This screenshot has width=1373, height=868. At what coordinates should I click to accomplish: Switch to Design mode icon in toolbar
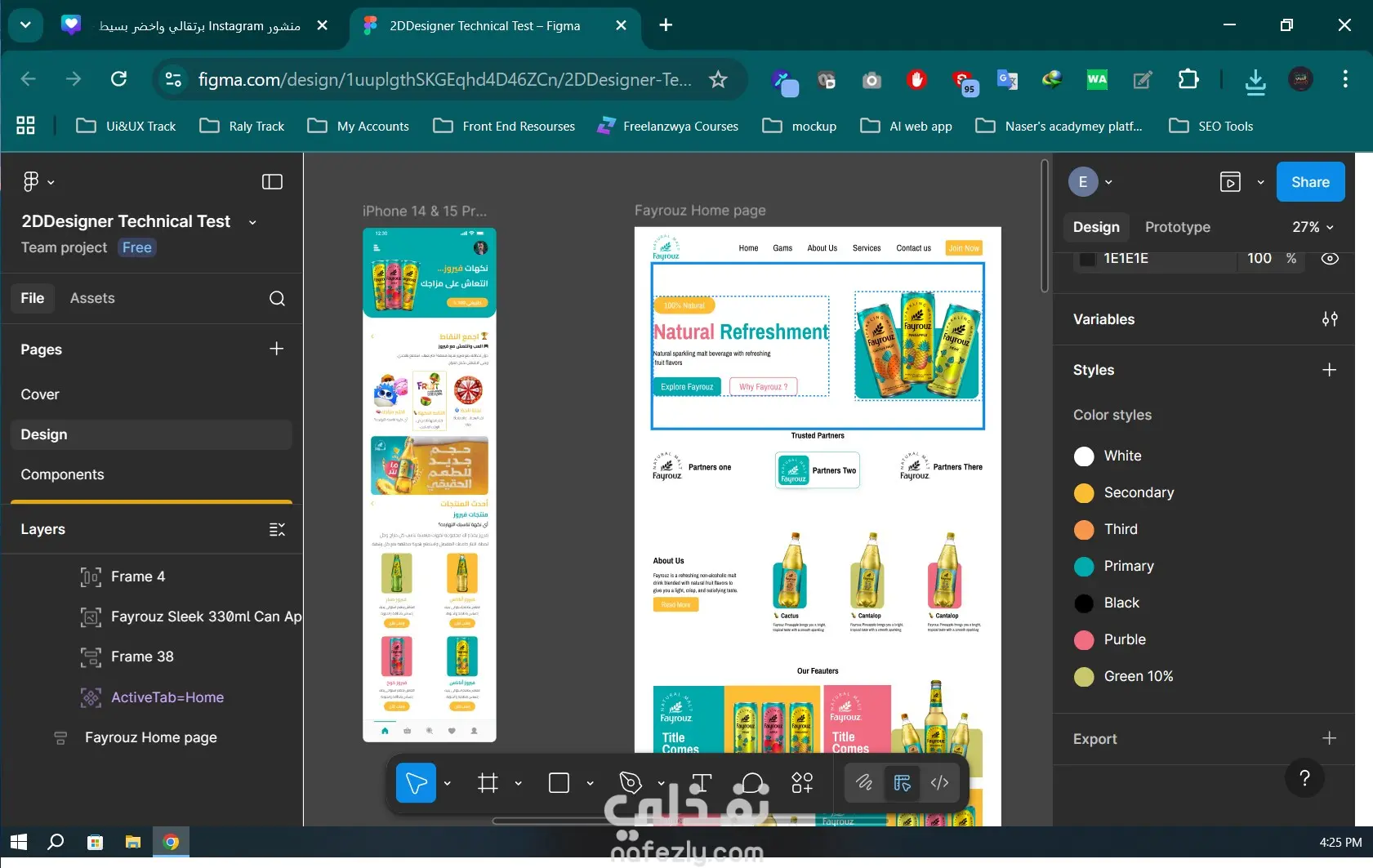tap(903, 783)
